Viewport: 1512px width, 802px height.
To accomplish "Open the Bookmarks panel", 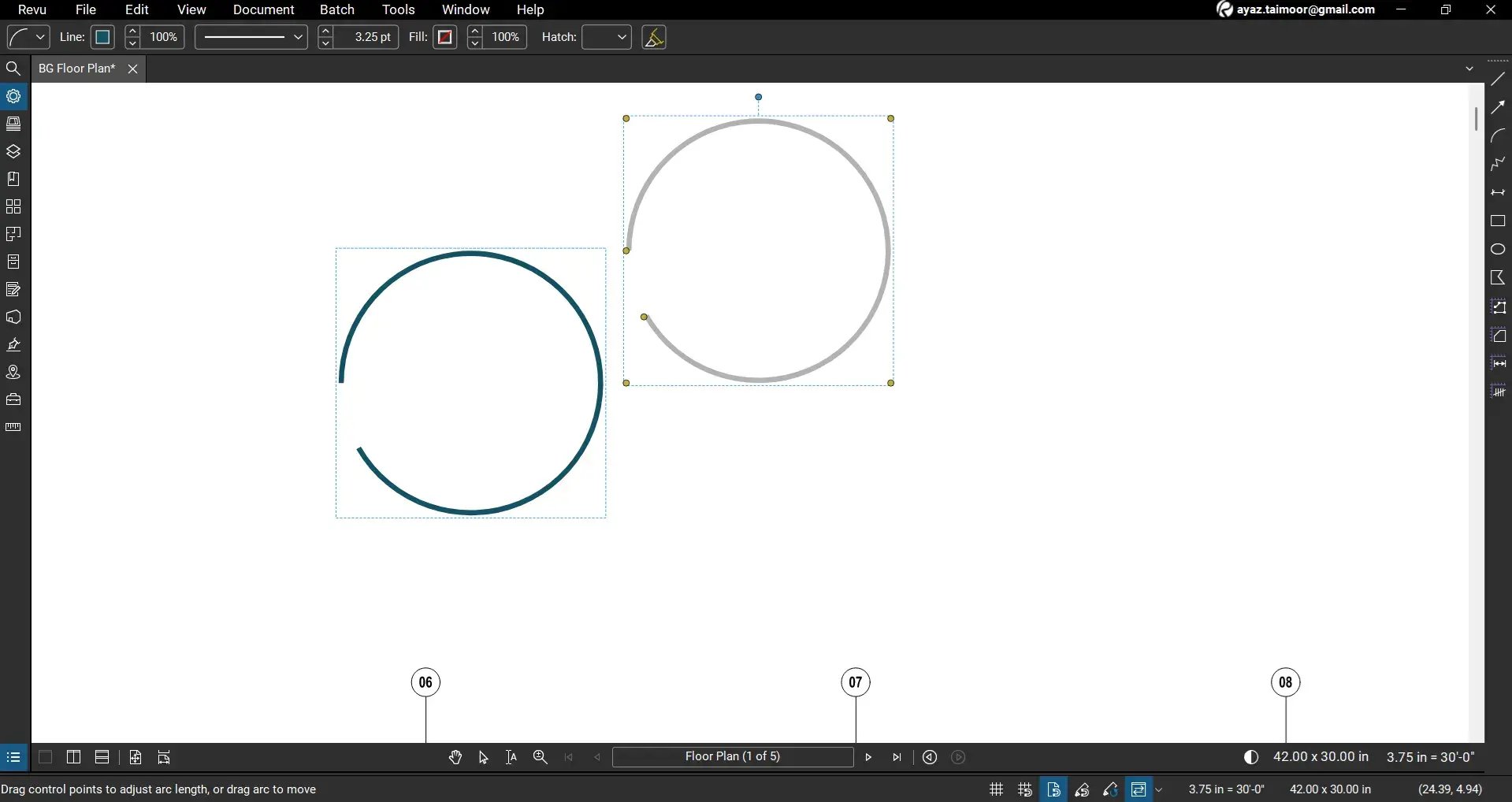I will (13, 179).
